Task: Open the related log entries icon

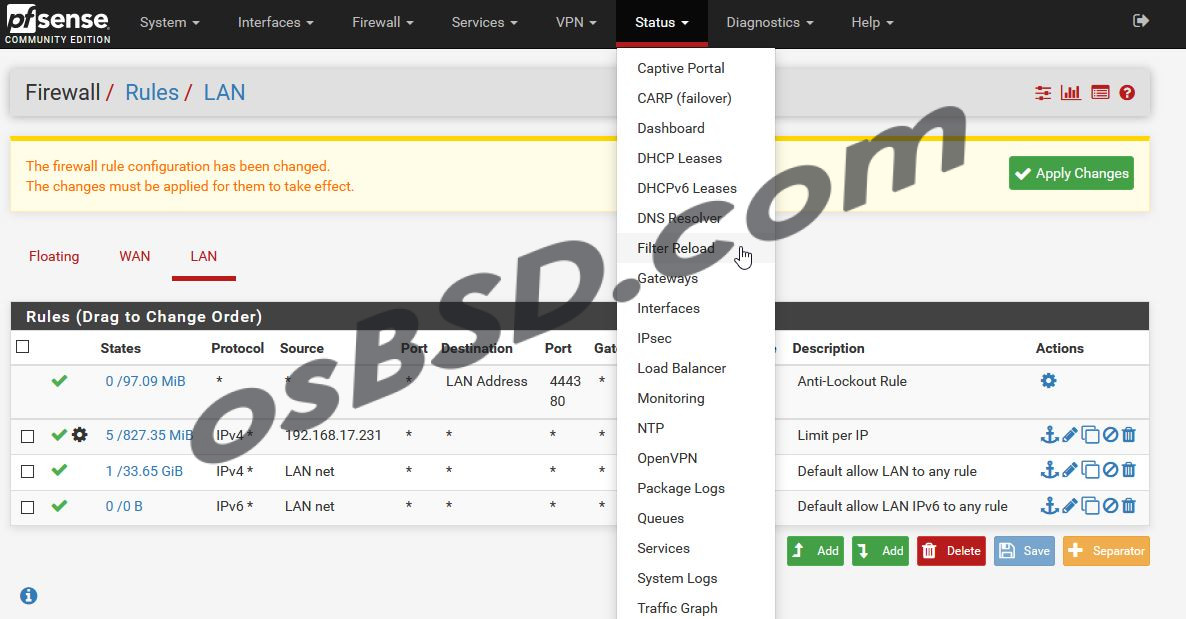Action: click(1100, 92)
